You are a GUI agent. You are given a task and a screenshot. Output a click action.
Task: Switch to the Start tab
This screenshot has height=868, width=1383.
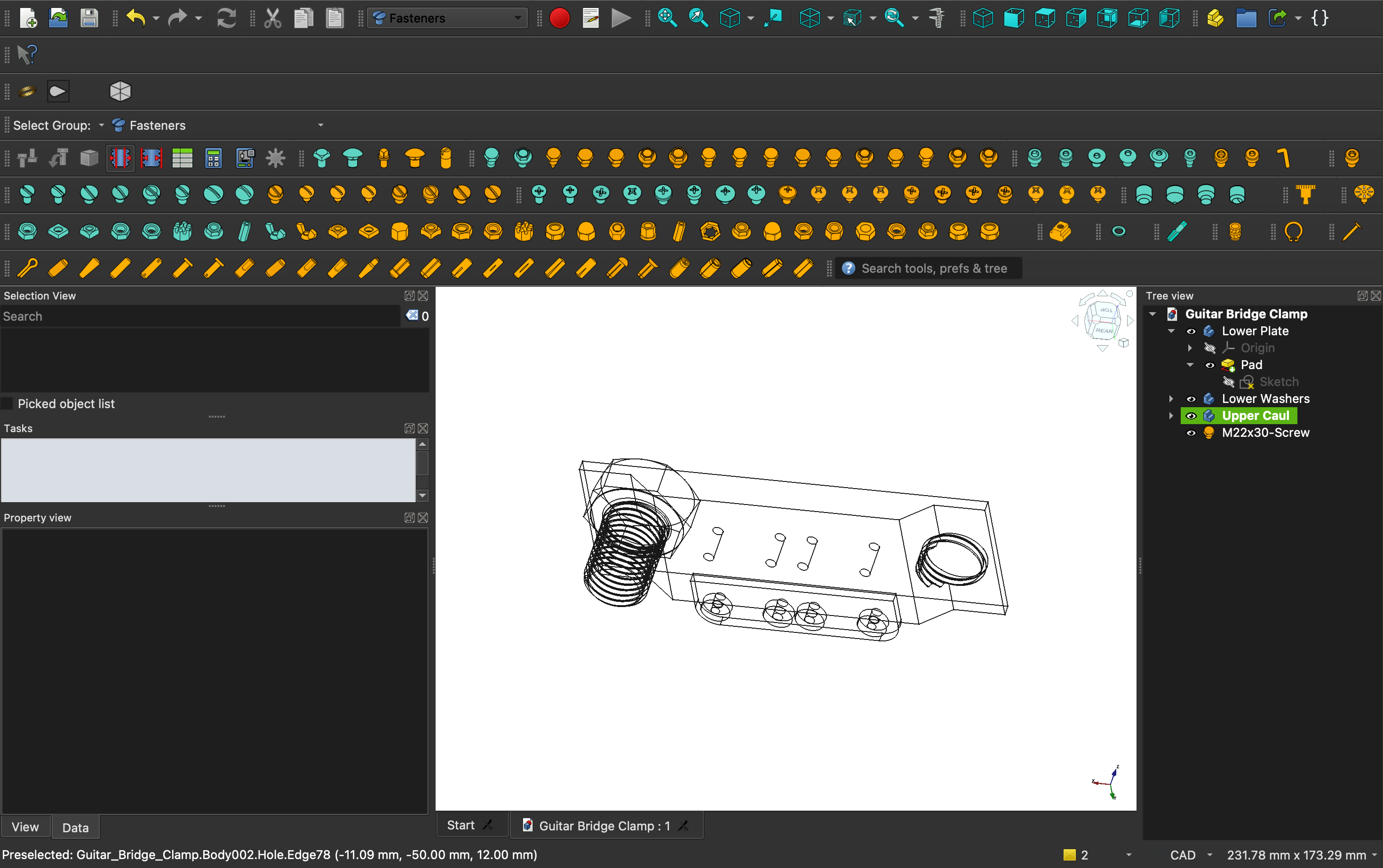[461, 825]
